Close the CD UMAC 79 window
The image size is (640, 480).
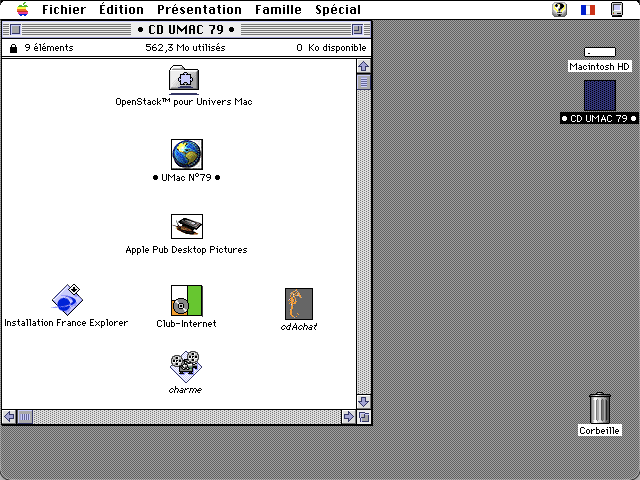16,29
